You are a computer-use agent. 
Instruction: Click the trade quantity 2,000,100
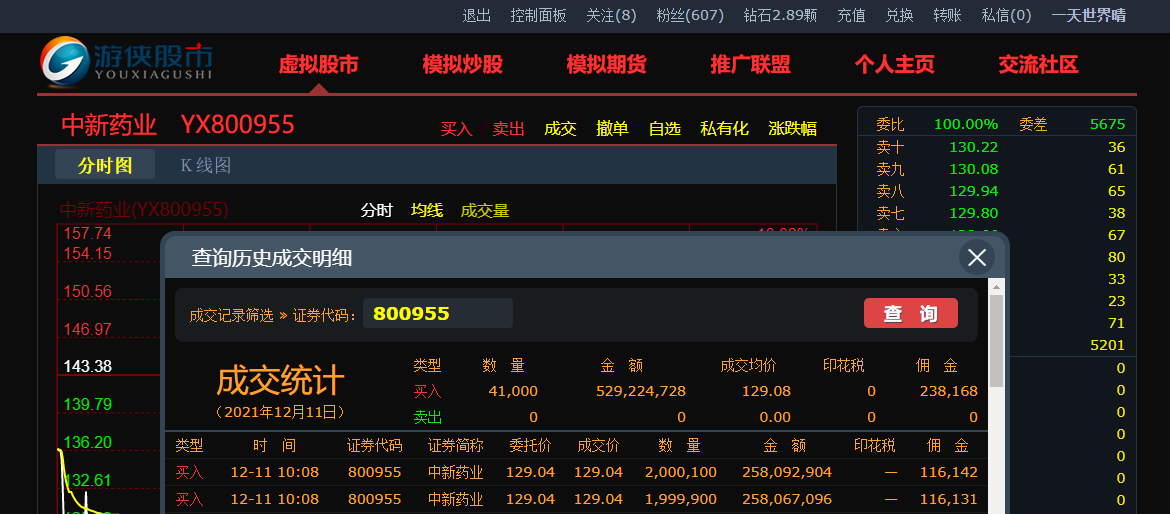pos(681,471)
